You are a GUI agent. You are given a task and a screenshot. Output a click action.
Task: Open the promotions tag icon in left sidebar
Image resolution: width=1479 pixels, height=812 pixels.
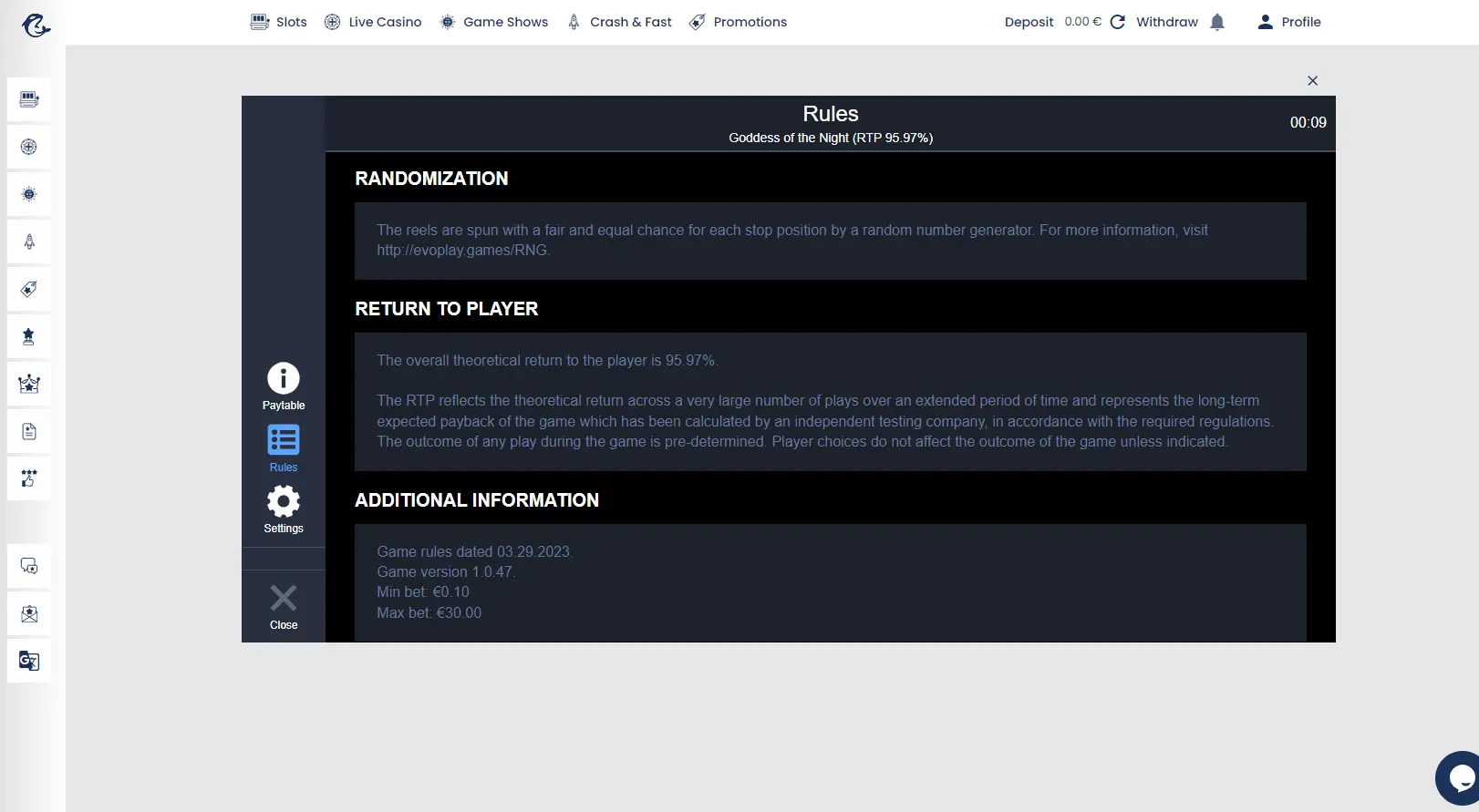click(x=29, y=289)
